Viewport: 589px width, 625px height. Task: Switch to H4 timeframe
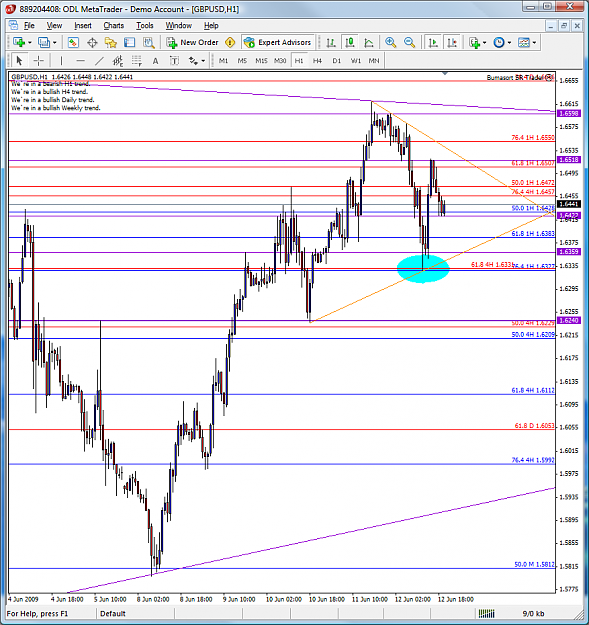tap(317, 61)
